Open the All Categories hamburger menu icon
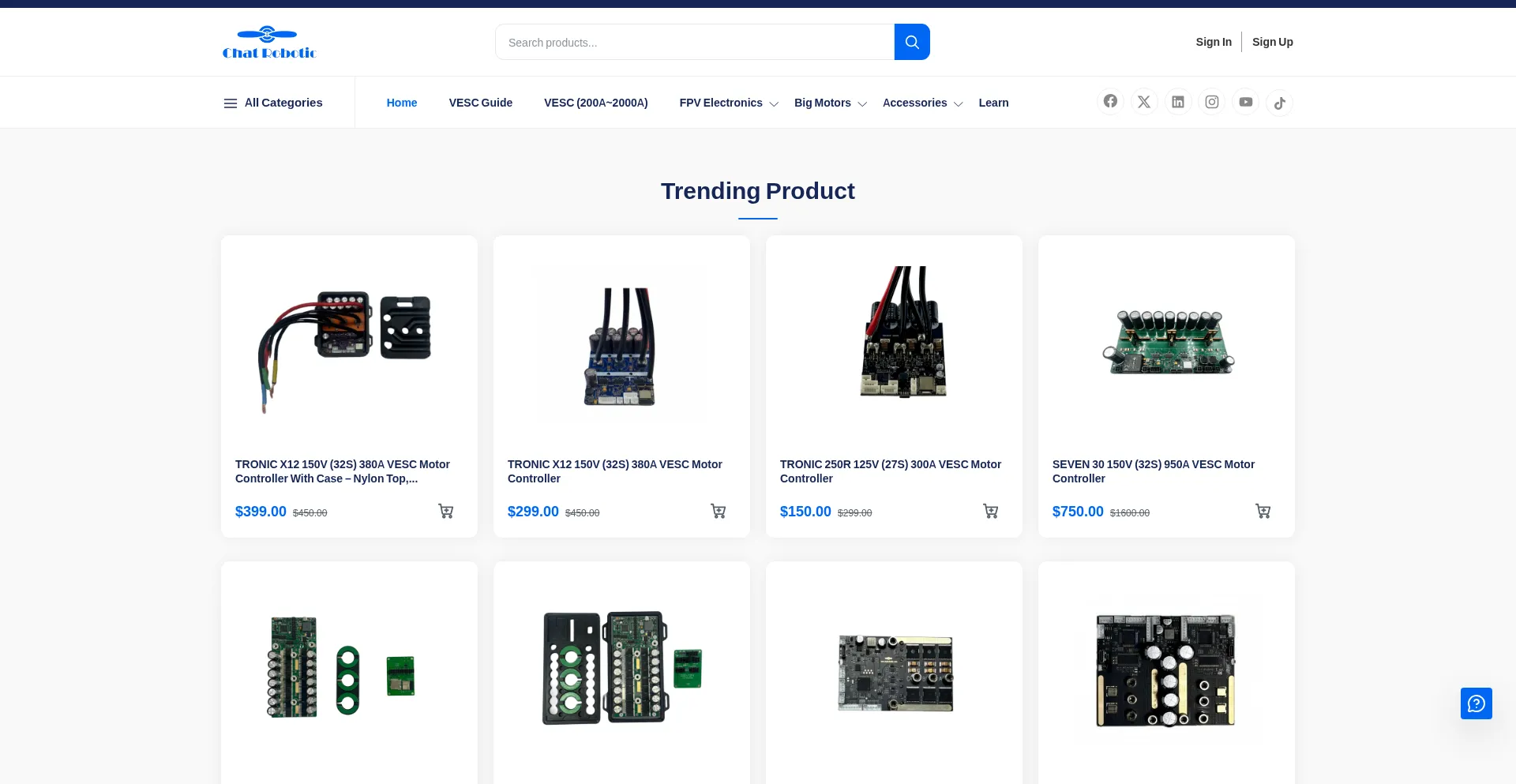Screen dimensions: 1516x784 pos(231,103)
